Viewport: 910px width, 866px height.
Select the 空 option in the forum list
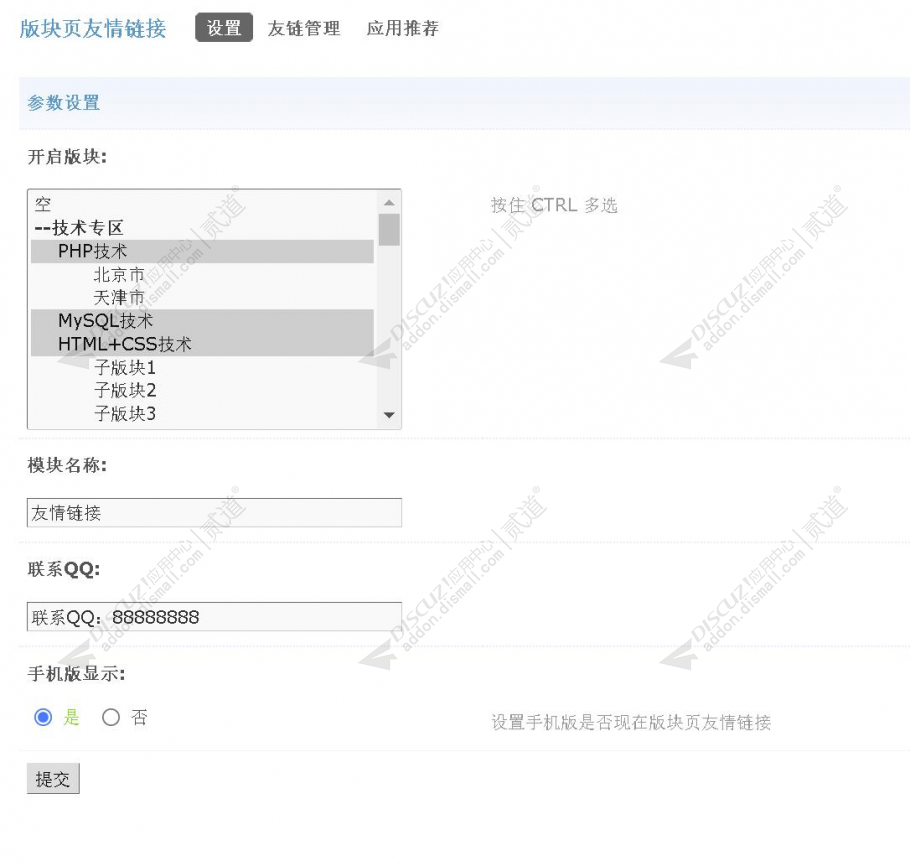202,204
